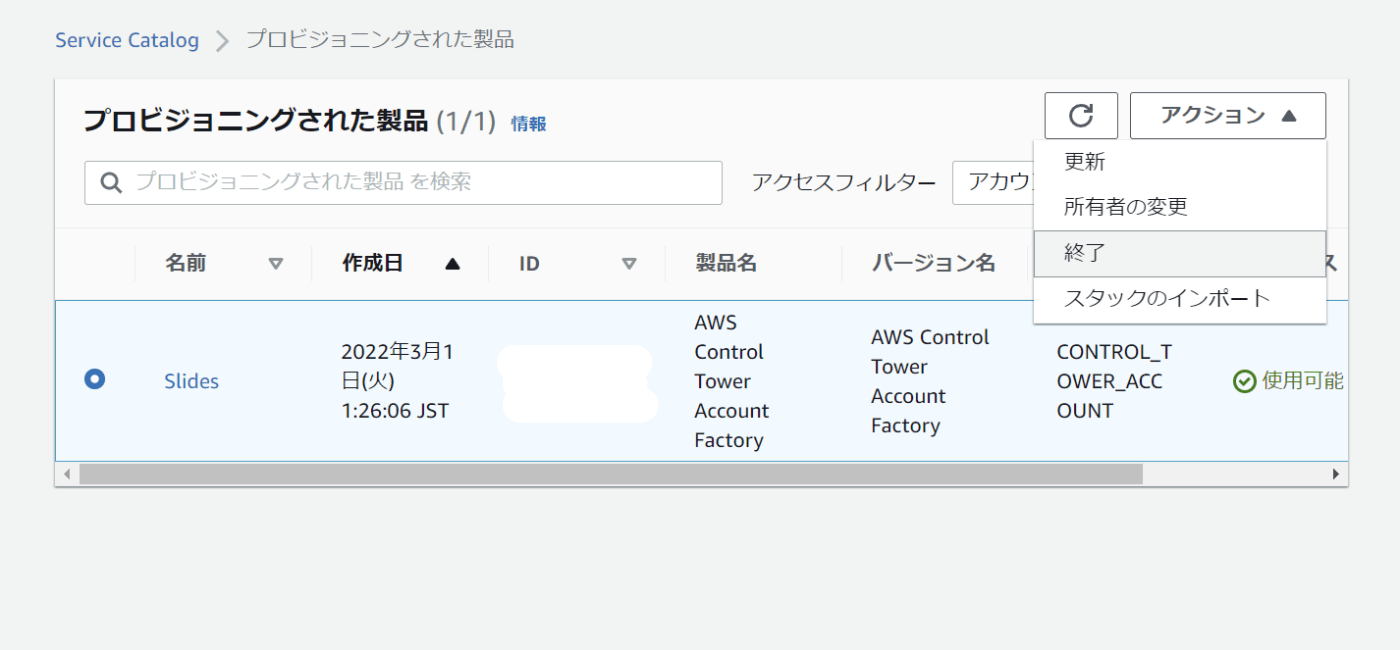The width and height of the screenshot is (1400, 650).
Task: Click the scrollbar left arrow
Action: tap(68, 474)
